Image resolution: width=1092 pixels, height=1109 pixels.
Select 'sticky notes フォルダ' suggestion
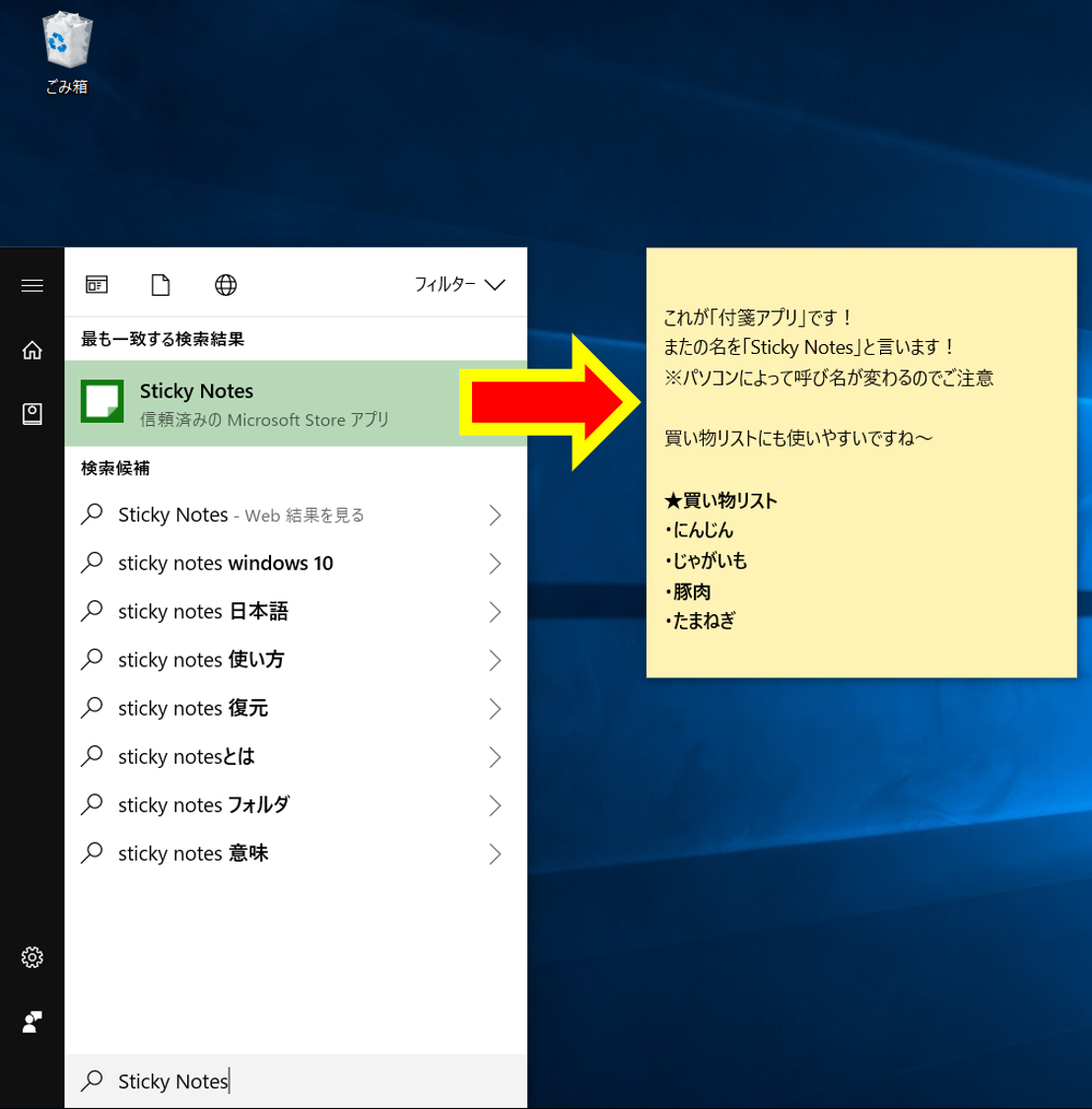[x=296, y=804]
